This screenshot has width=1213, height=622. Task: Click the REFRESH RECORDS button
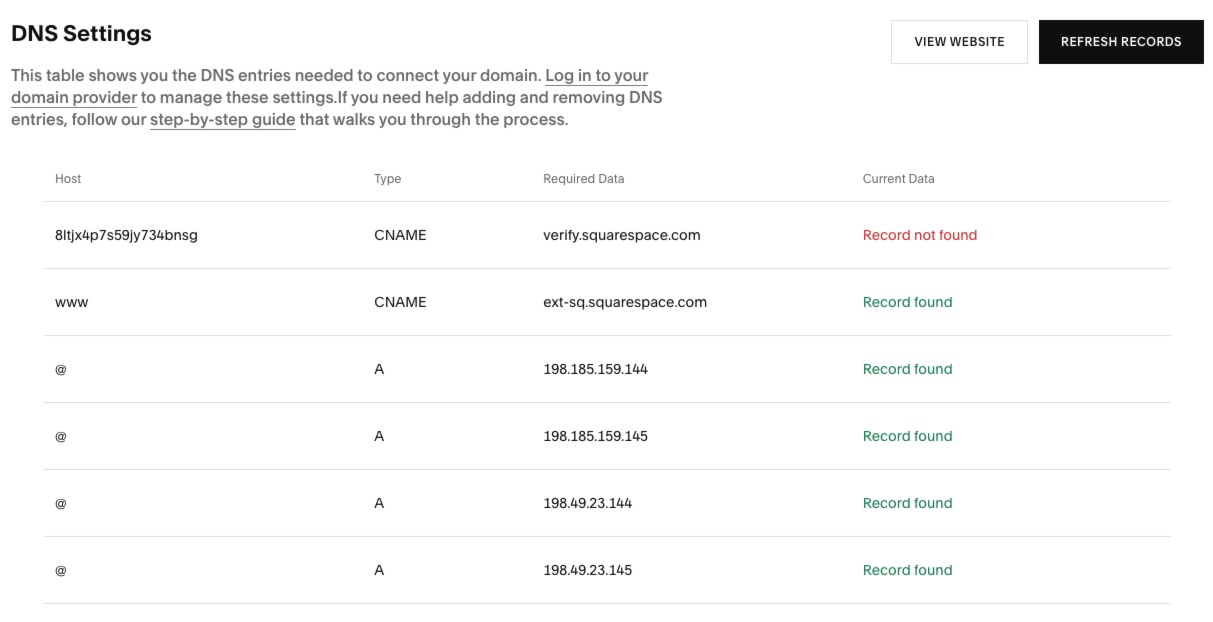[x=1121, y=41]
